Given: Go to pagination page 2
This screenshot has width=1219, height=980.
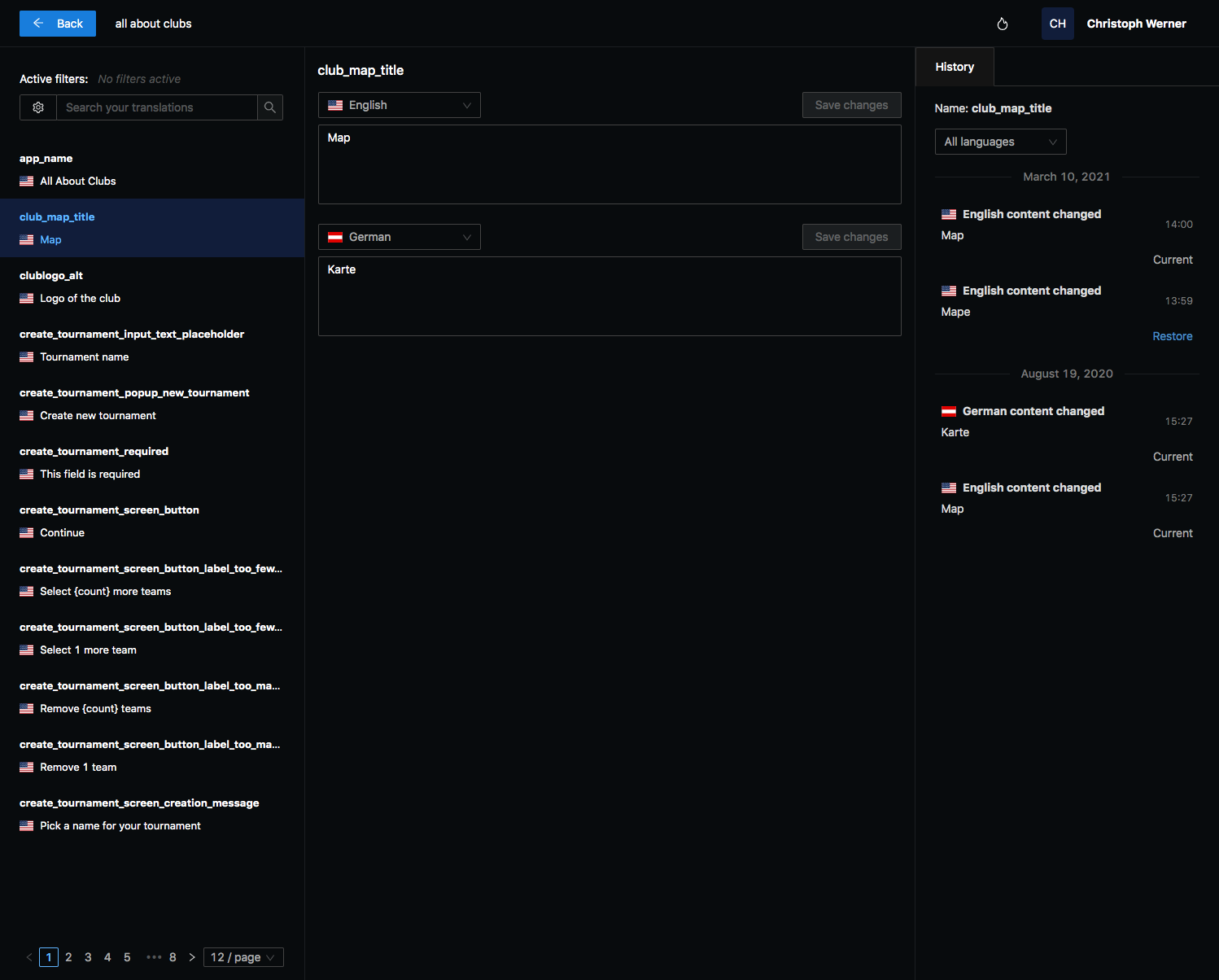Looking at the screenshot, I should (68, 957).
